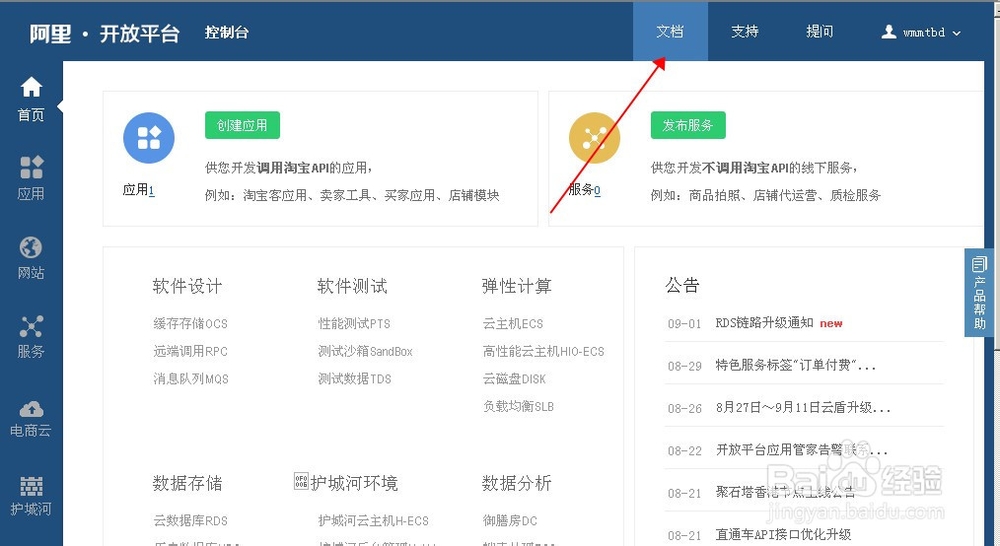Click the 创建应用 button
The image size is (1000, 546).
[242, 125]
